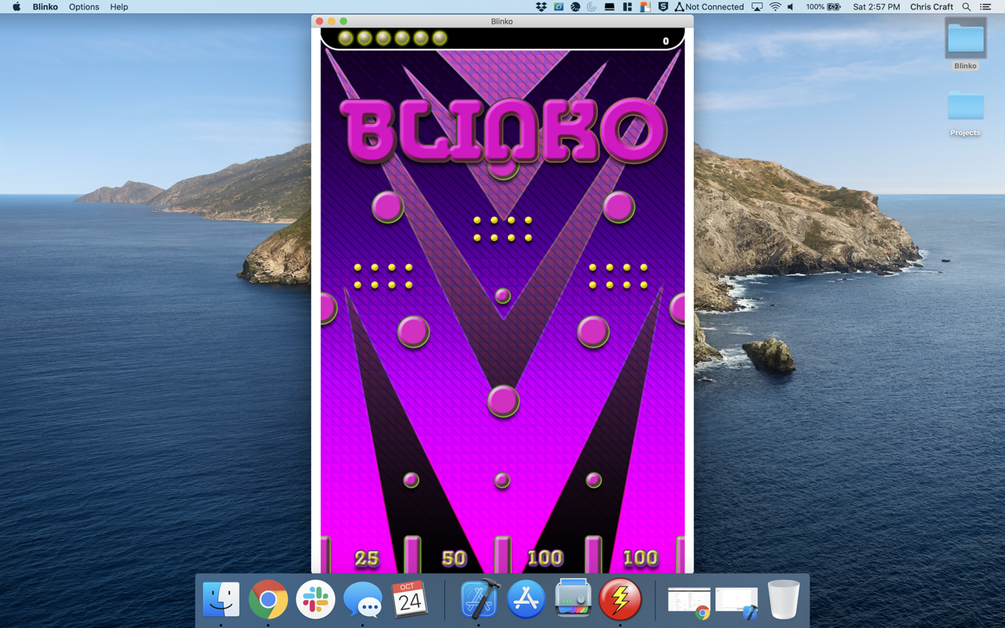
Task: Open the printer scanner app in Dock
Action: (573, 597)
